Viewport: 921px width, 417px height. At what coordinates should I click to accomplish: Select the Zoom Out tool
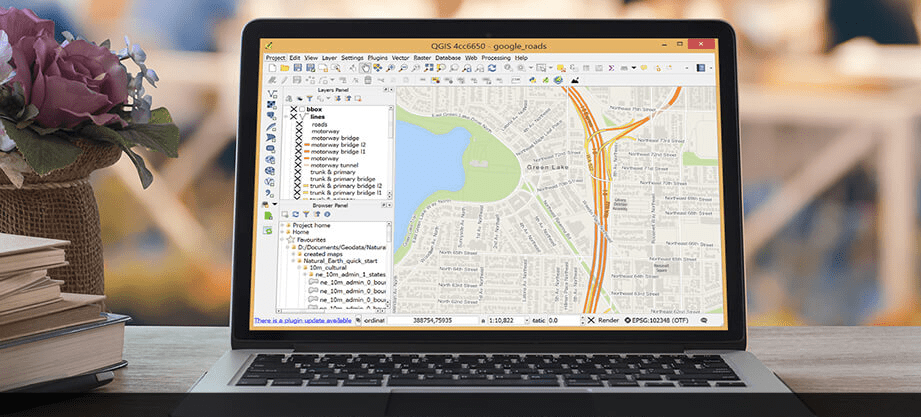coord(403,68)
